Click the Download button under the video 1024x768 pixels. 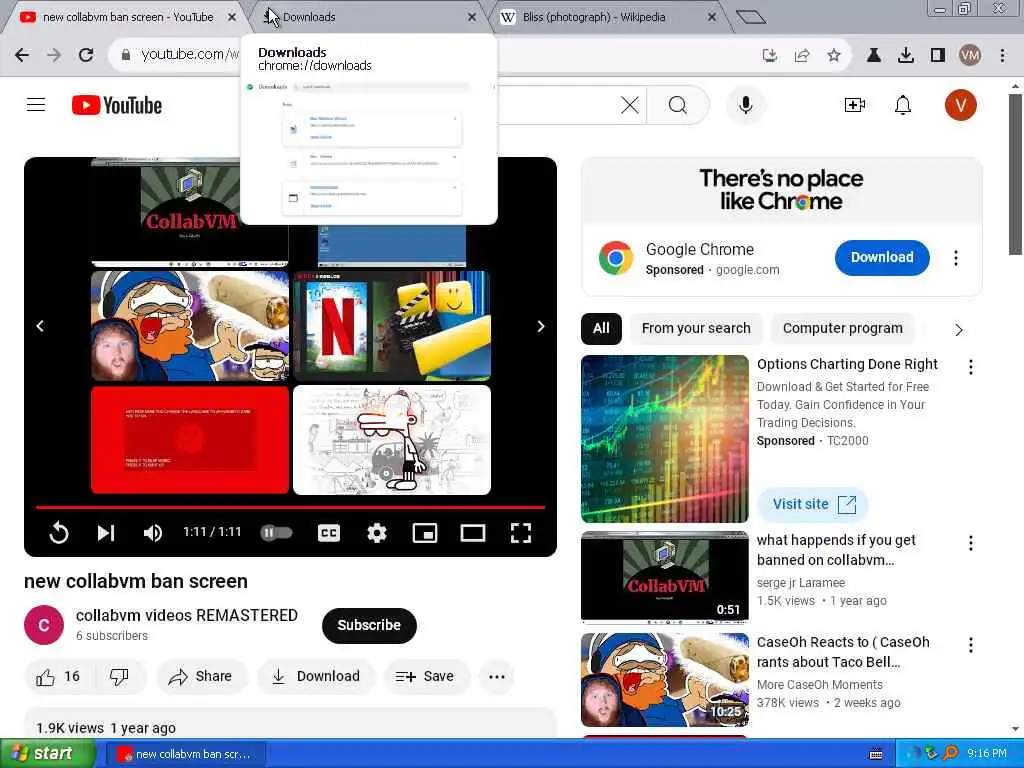click(x=316, y=677)
